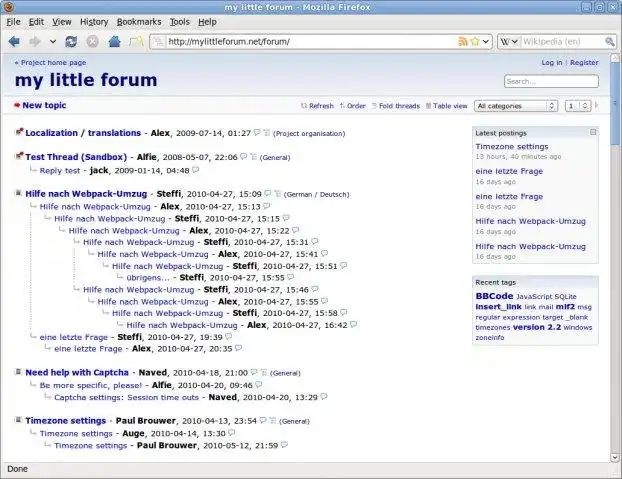The width and height of the screenshot is (622, 479).
Task: Click speech bubble icon after Reply test entry
Action: pyautogui.click(x=195, y=170)
